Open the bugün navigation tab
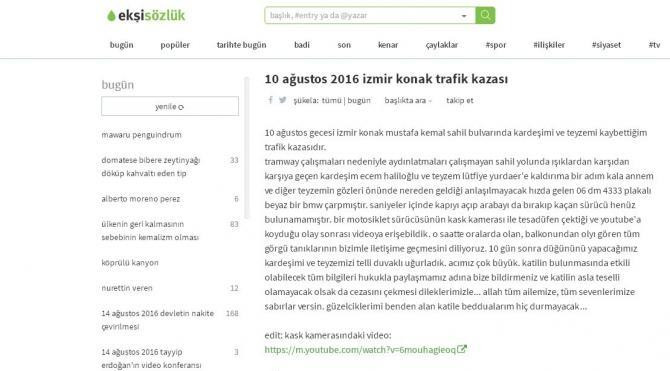This screenshot has width=670, height=371. (x=121, y=45)
